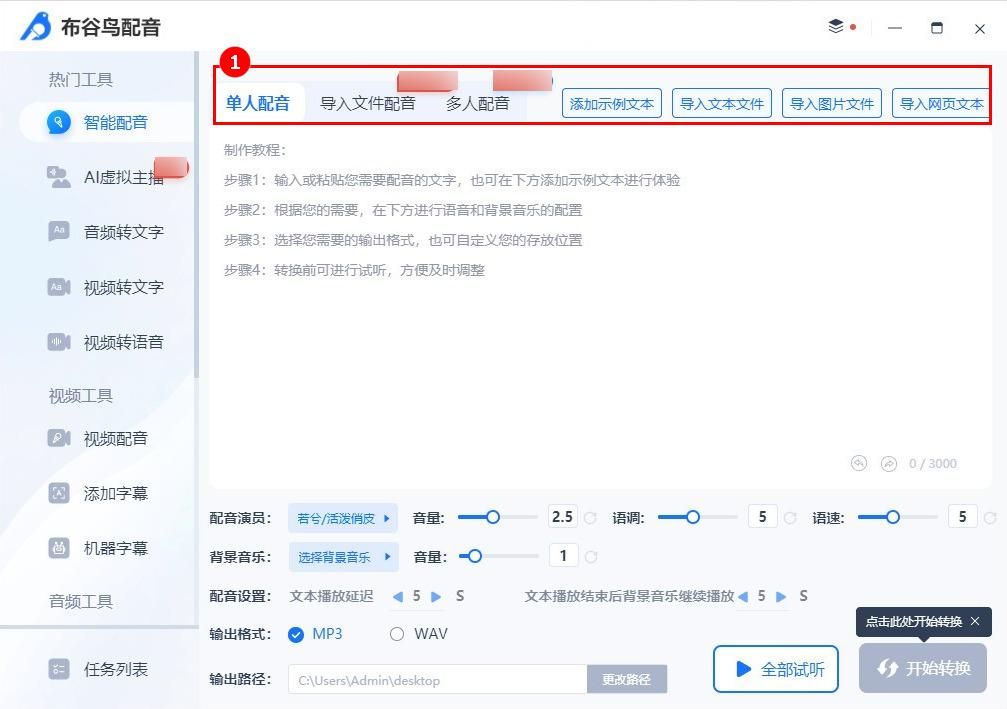Click the 布谷鸟配音 bird logo

tap(36, 26)
